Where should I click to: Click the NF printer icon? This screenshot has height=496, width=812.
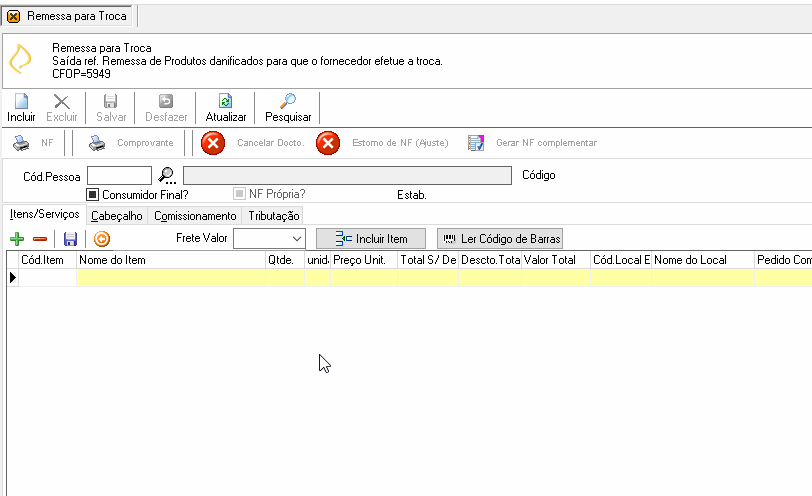(x=21, y=143)
